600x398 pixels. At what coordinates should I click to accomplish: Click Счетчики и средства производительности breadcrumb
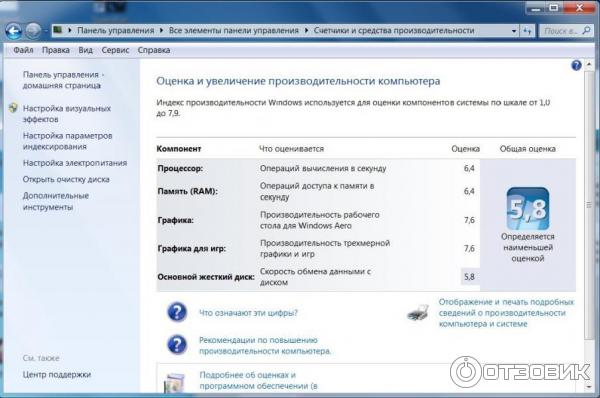[x=394, y=30]
